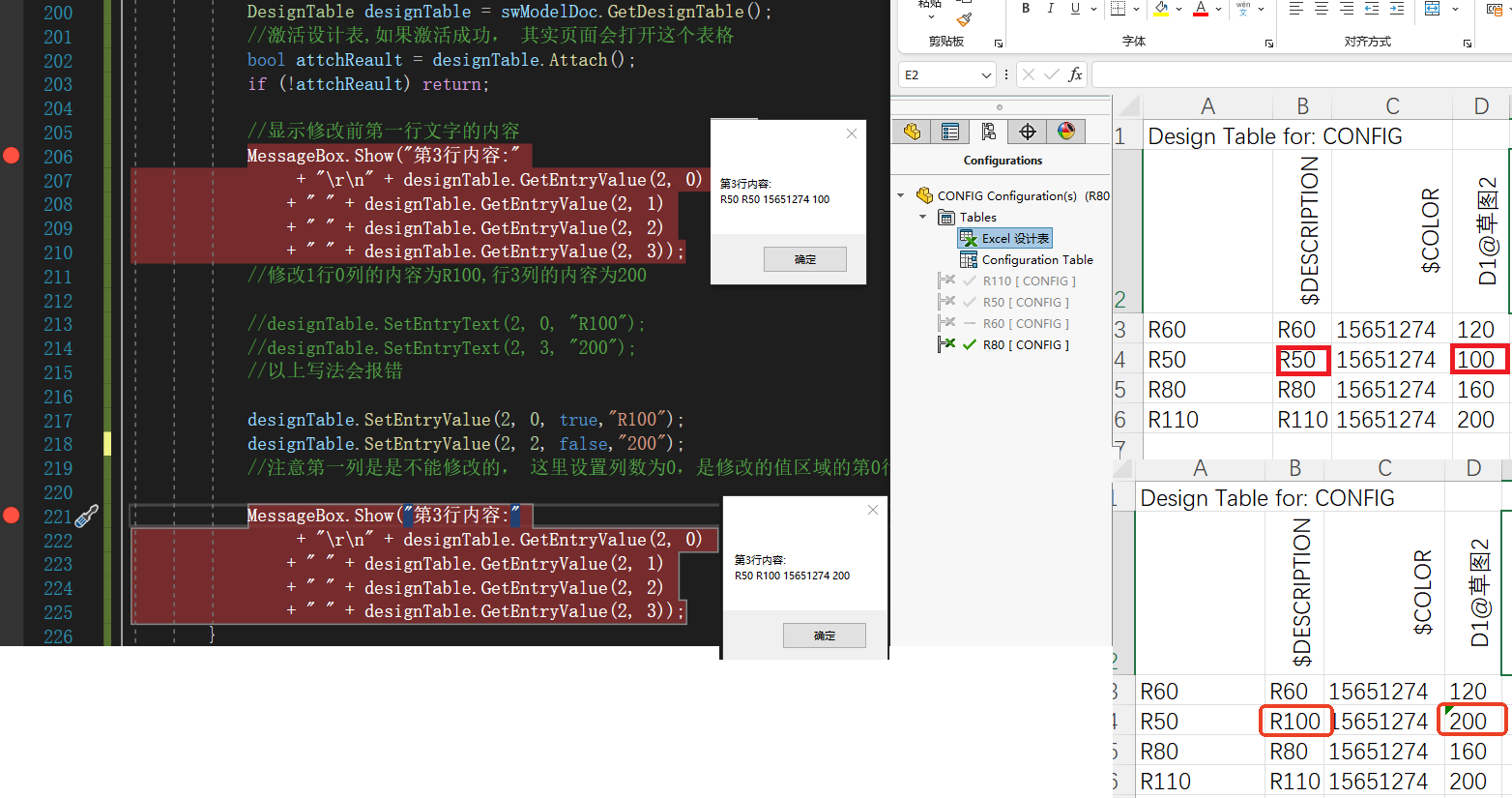Open the font color dropdown arrow
Image resolution: width=1512 pixels, height=798 pixels.
coord(1218,9)
